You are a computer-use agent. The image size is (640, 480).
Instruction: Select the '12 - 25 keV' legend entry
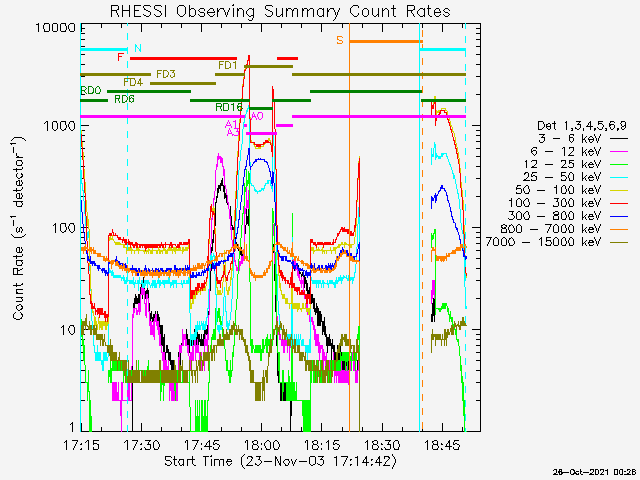pyautogui.click(x=576, y=164)
